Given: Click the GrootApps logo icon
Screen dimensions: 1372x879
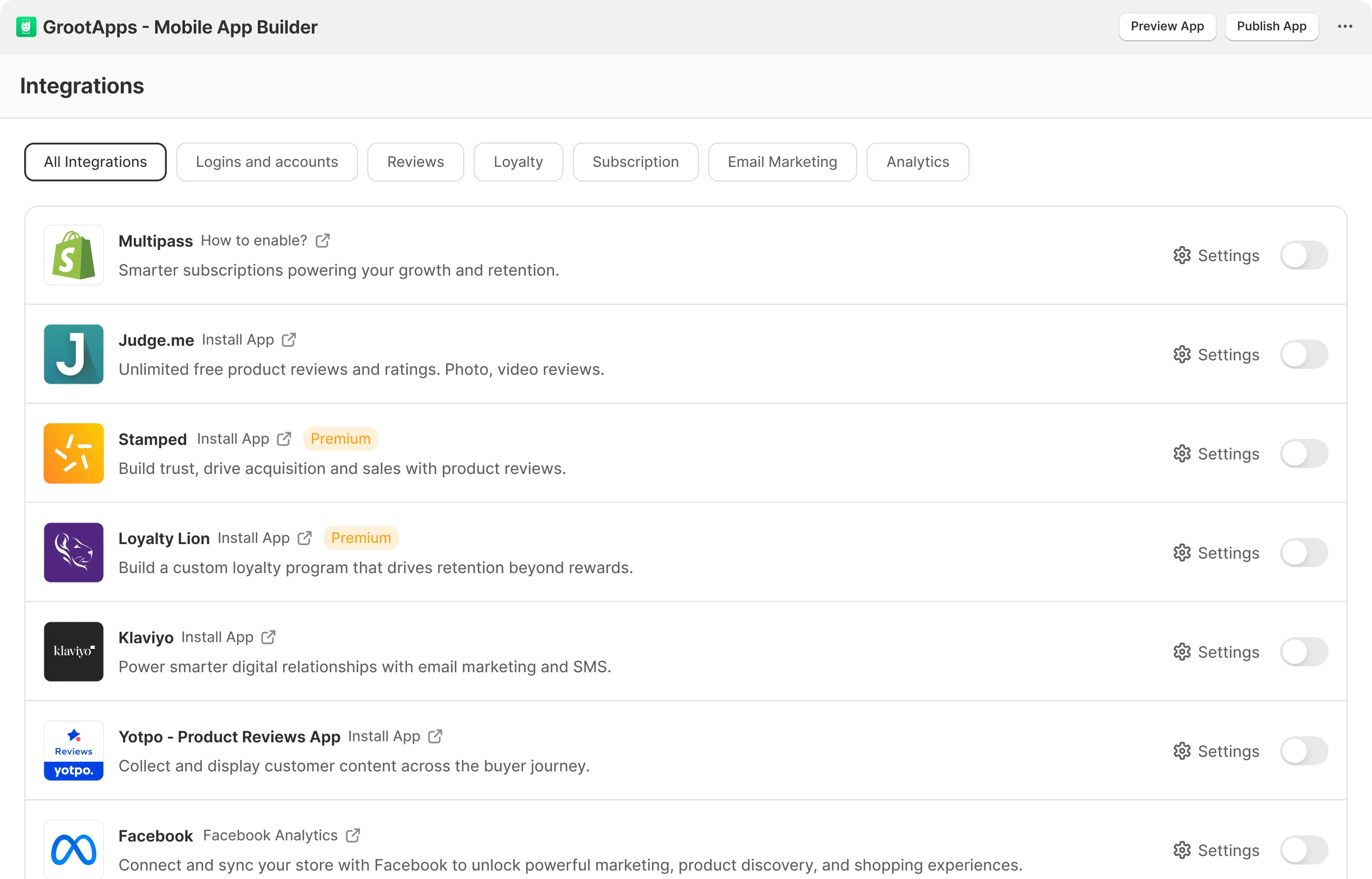Looking at the screenshot, I should pyautogui.click(x=26, y=27).
